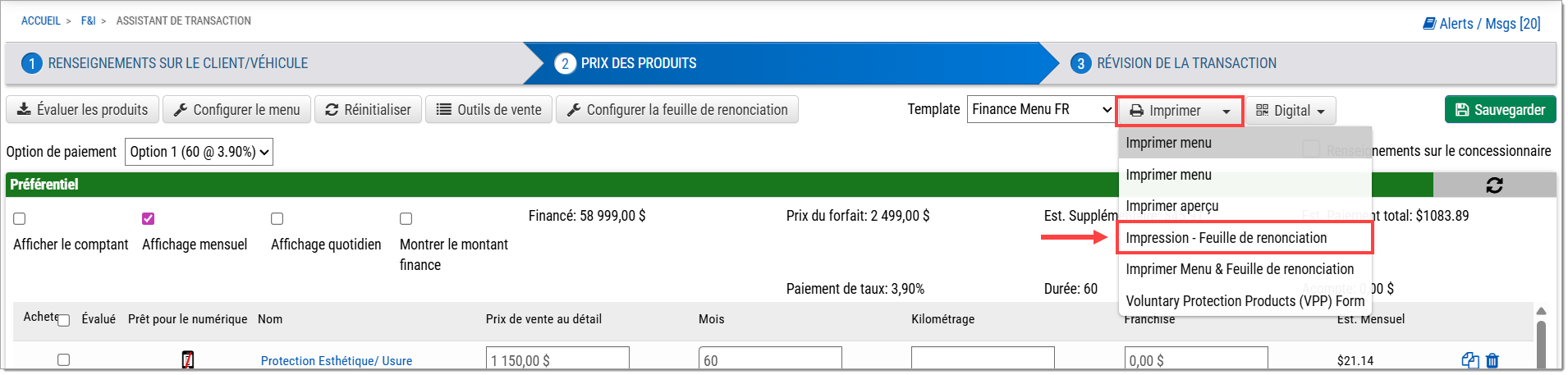Click the Alerts / Msgs notification icon

point(1429,24)
